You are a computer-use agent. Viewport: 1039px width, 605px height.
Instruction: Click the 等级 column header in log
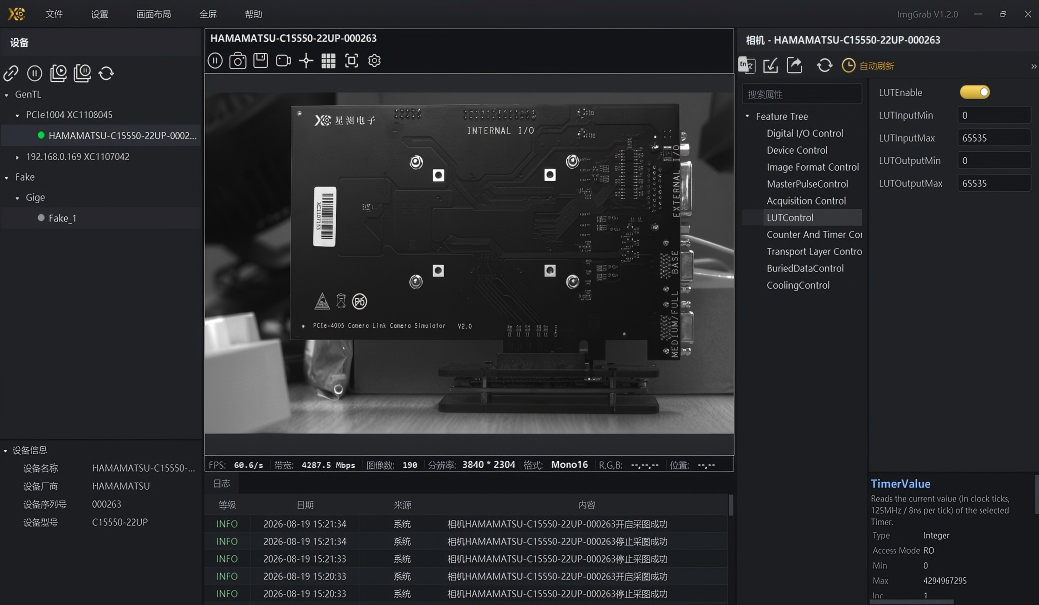(x=227, y=505)
